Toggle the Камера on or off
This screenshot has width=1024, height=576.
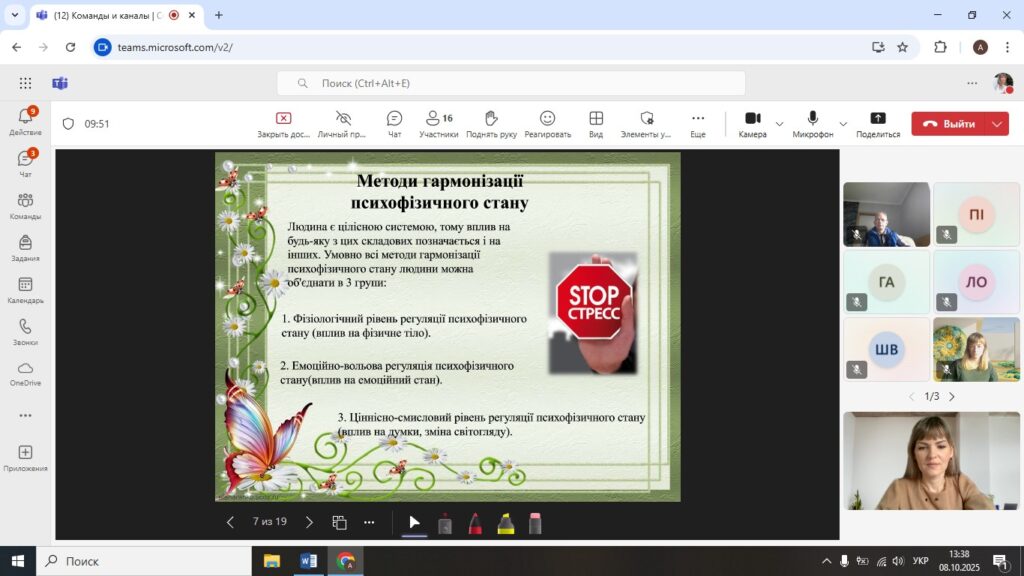pyautogui.click(x=752, y=123)
